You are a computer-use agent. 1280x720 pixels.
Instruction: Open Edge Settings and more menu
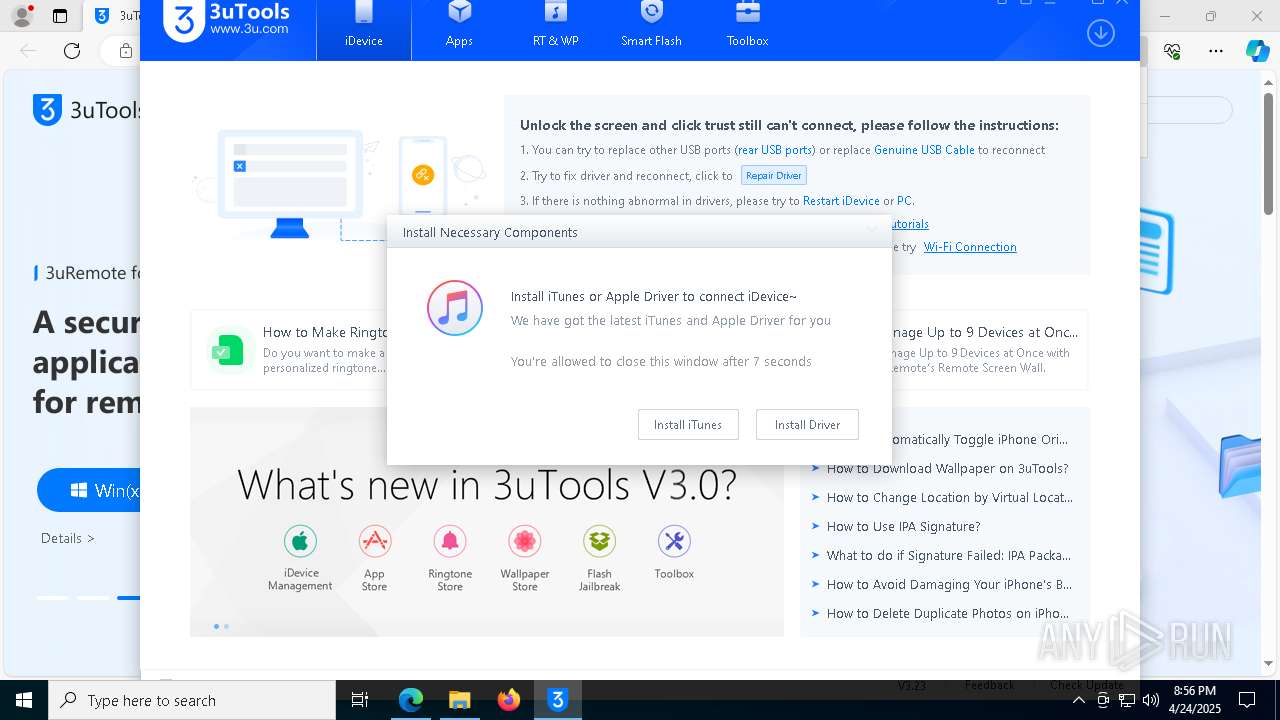[x=1216, y=51]
